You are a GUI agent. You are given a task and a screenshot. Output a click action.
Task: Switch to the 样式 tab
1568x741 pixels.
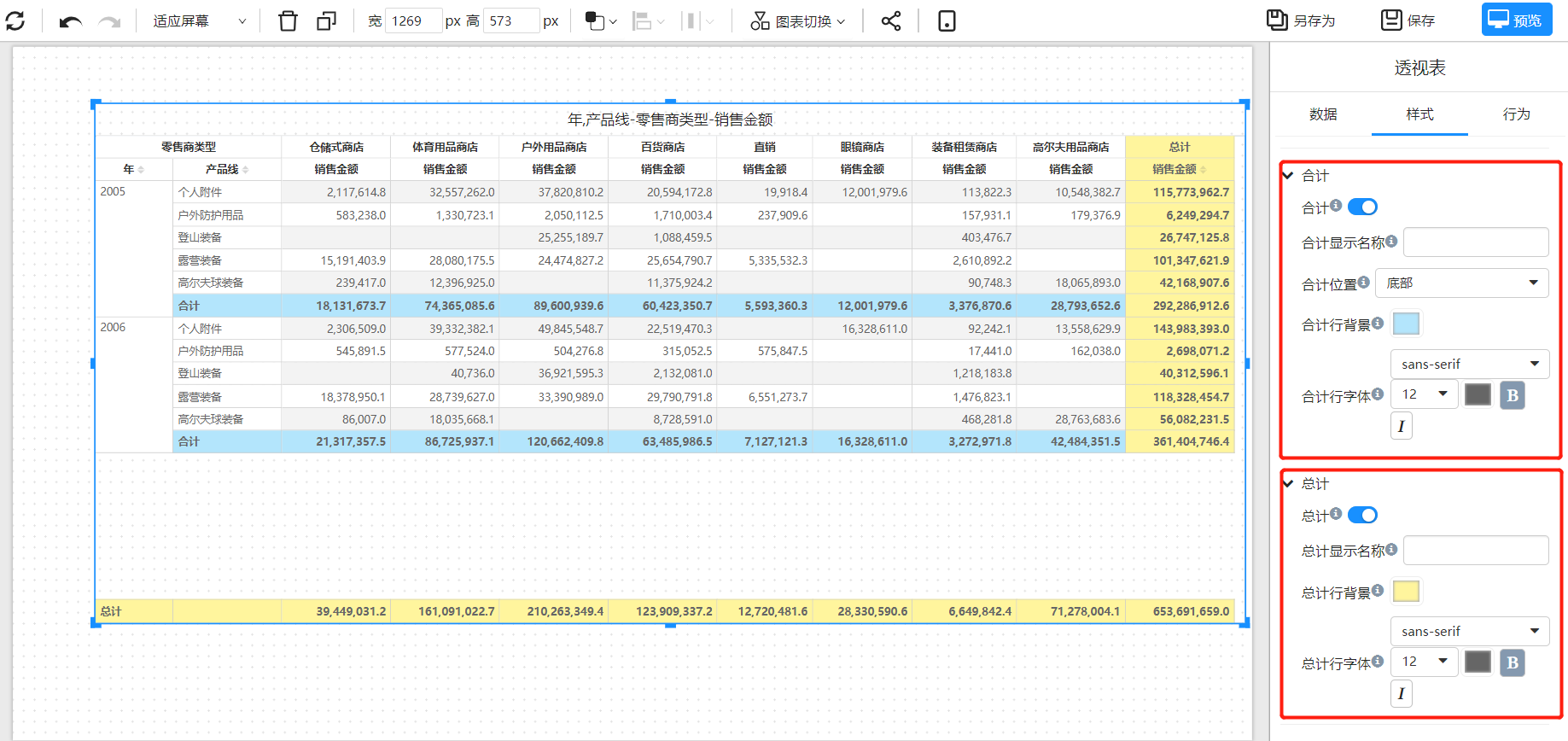click(x=1419, y=114)
